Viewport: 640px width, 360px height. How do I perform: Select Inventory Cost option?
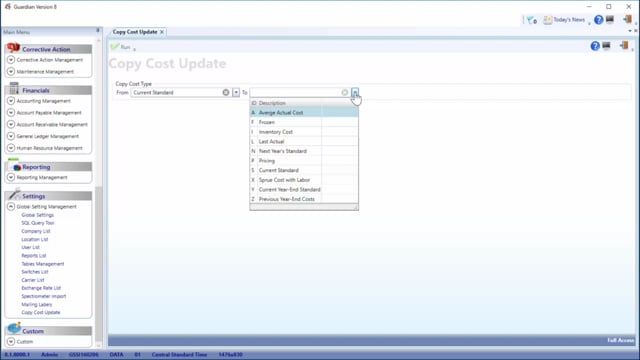[304, 132]
